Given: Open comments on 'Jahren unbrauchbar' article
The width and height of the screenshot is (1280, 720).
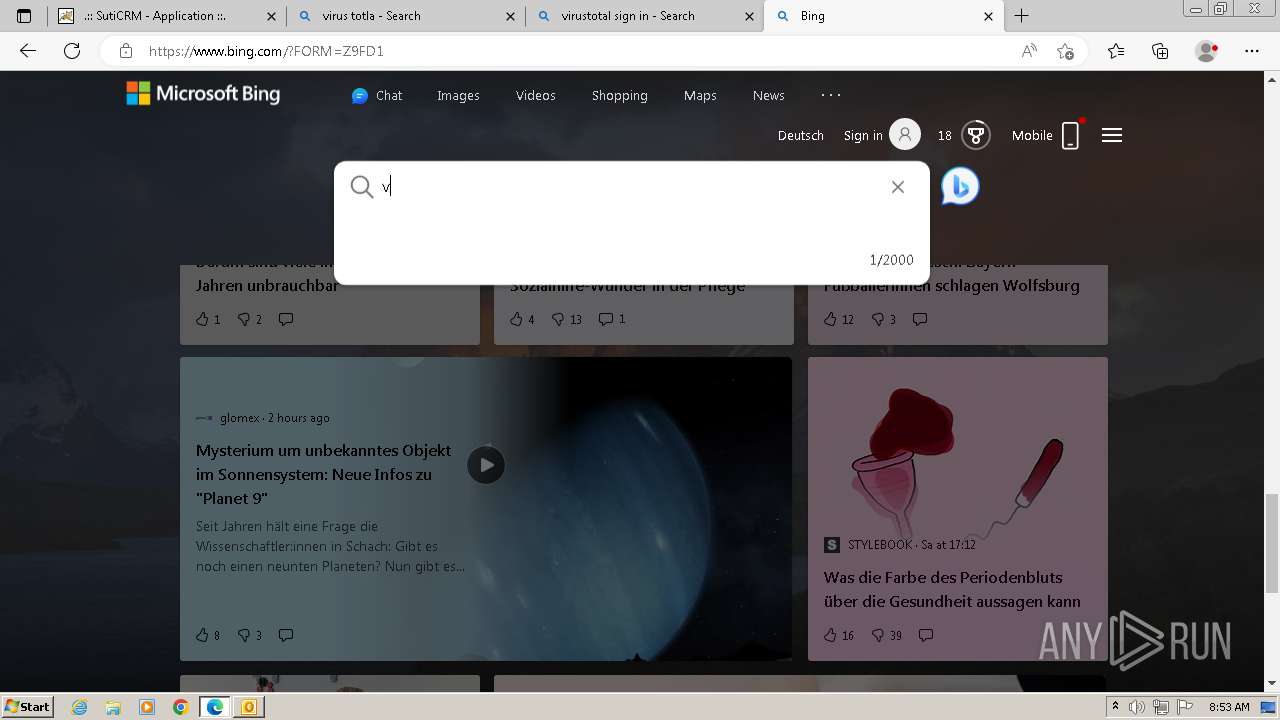Looking at the screenshot, I should [x=286, y=319].
